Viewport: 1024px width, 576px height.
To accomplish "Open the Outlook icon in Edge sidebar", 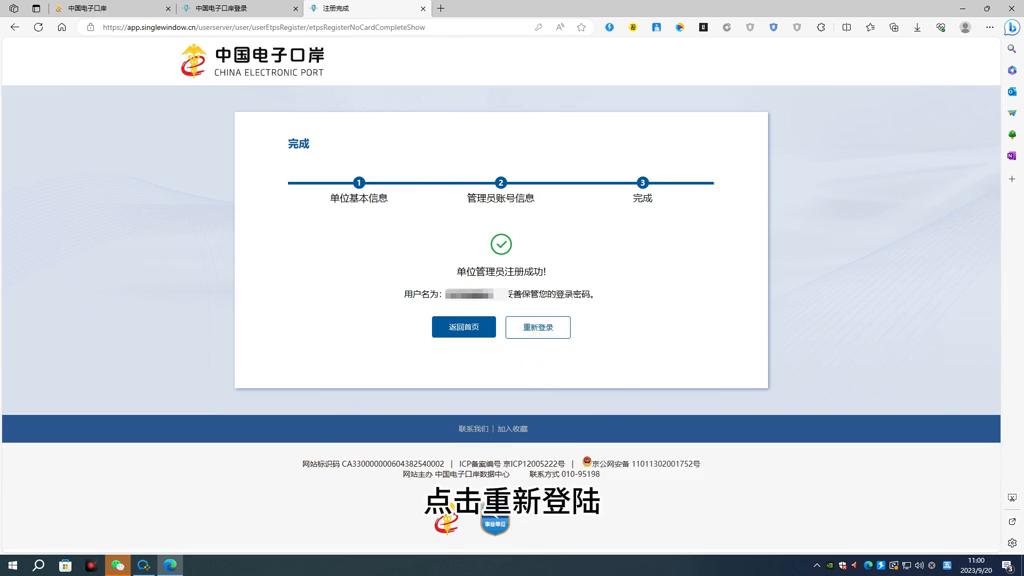I will coord(1012,93).
